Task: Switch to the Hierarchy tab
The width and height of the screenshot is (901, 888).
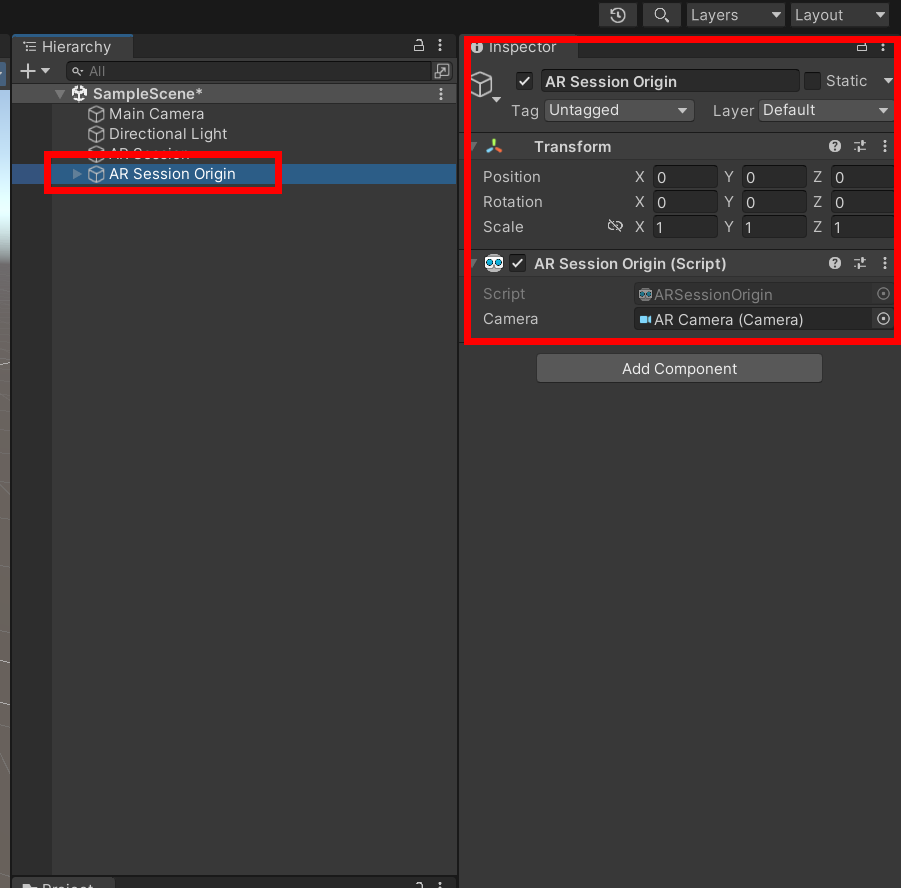Action: pos(74,47)
